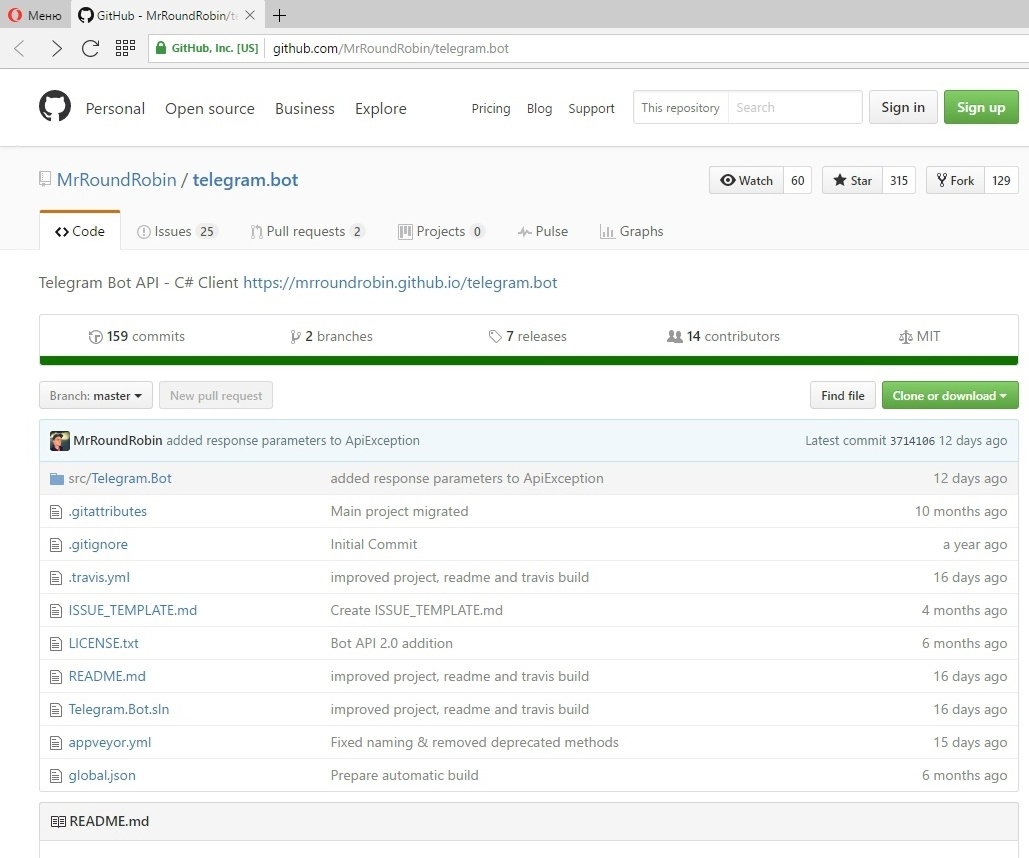Click the GitHub octocat logo
Screen dimensions: 1029x858
[54, 106]
